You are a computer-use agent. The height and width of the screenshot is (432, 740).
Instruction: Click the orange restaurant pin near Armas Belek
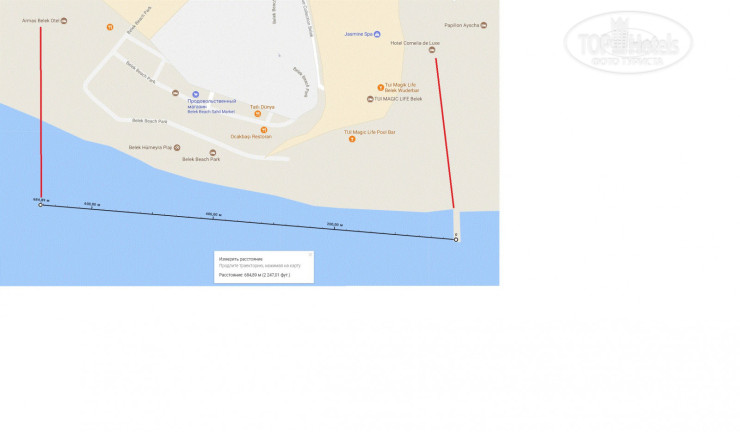pyautogui.click(x=110, y=27)
